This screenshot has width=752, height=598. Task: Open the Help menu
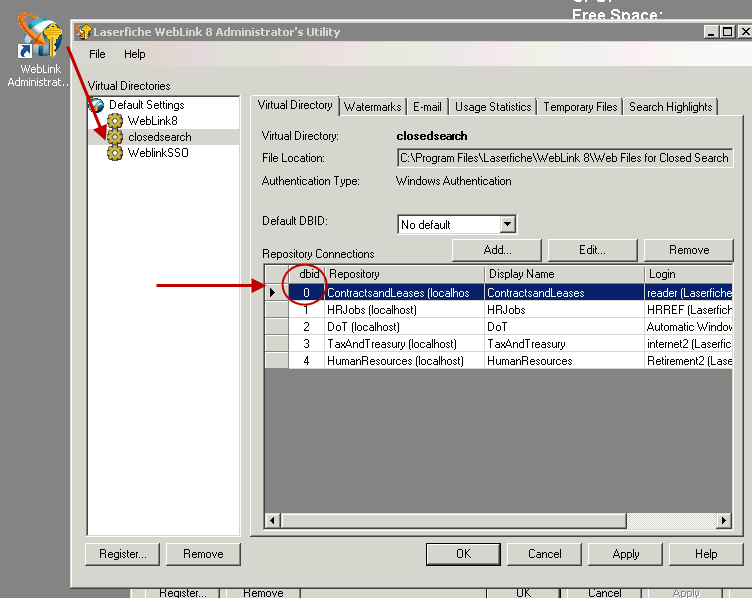click(x=134, y=54)
